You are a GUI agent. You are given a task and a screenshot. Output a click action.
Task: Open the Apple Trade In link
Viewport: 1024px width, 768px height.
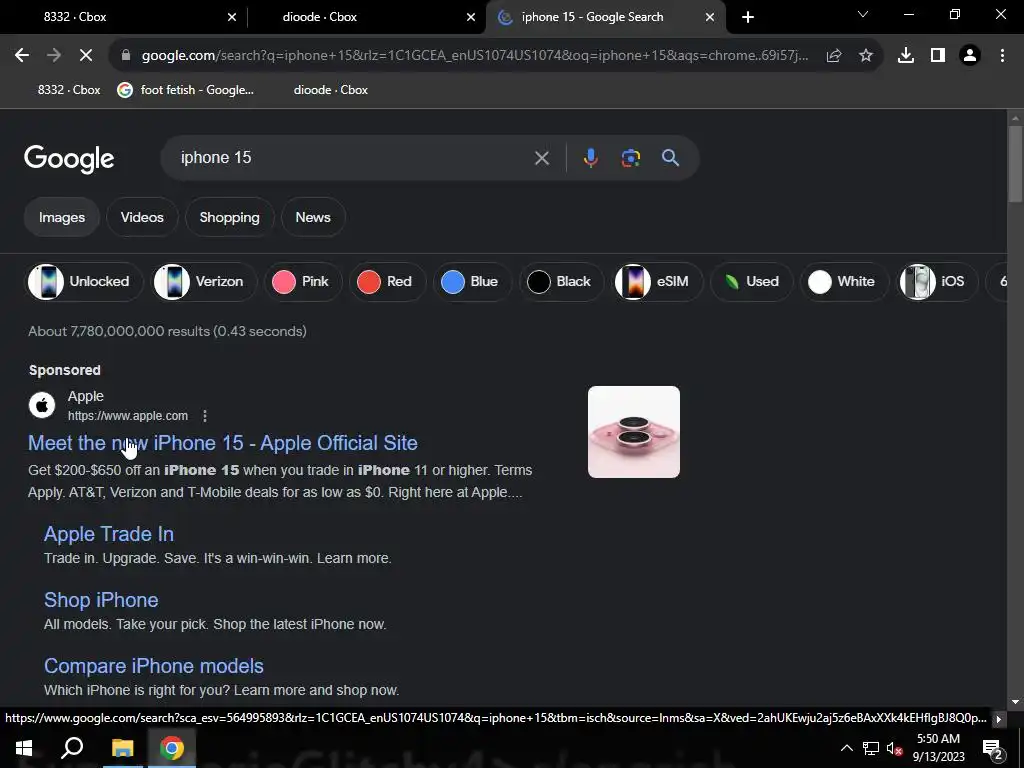point(109,534)
